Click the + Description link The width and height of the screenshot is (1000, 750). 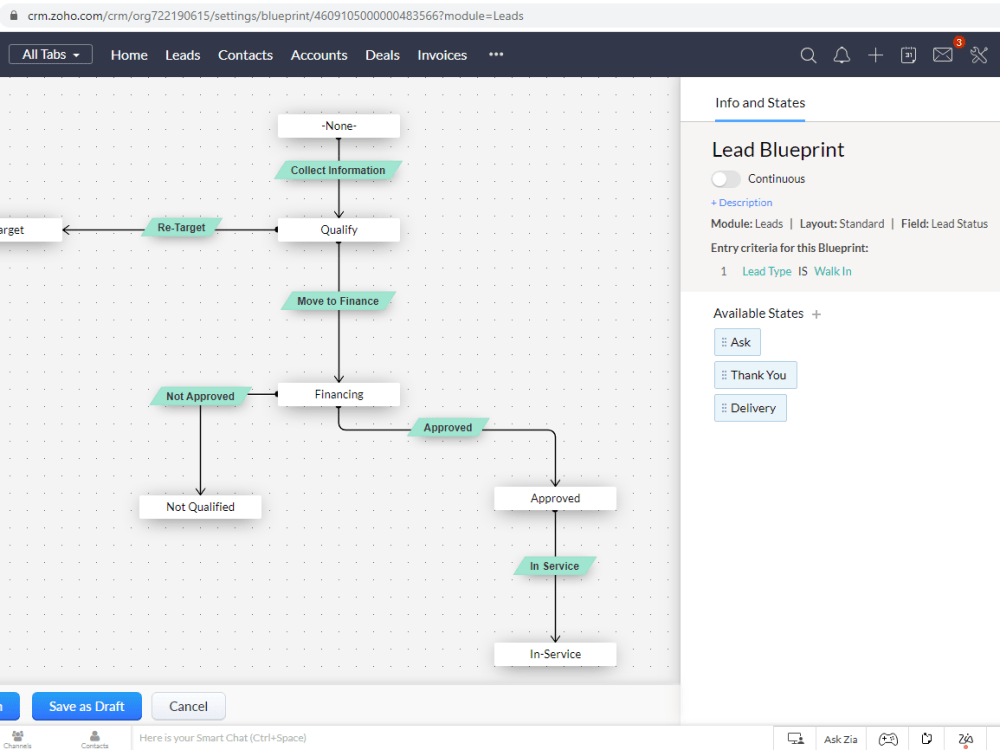tap(742, 203)
